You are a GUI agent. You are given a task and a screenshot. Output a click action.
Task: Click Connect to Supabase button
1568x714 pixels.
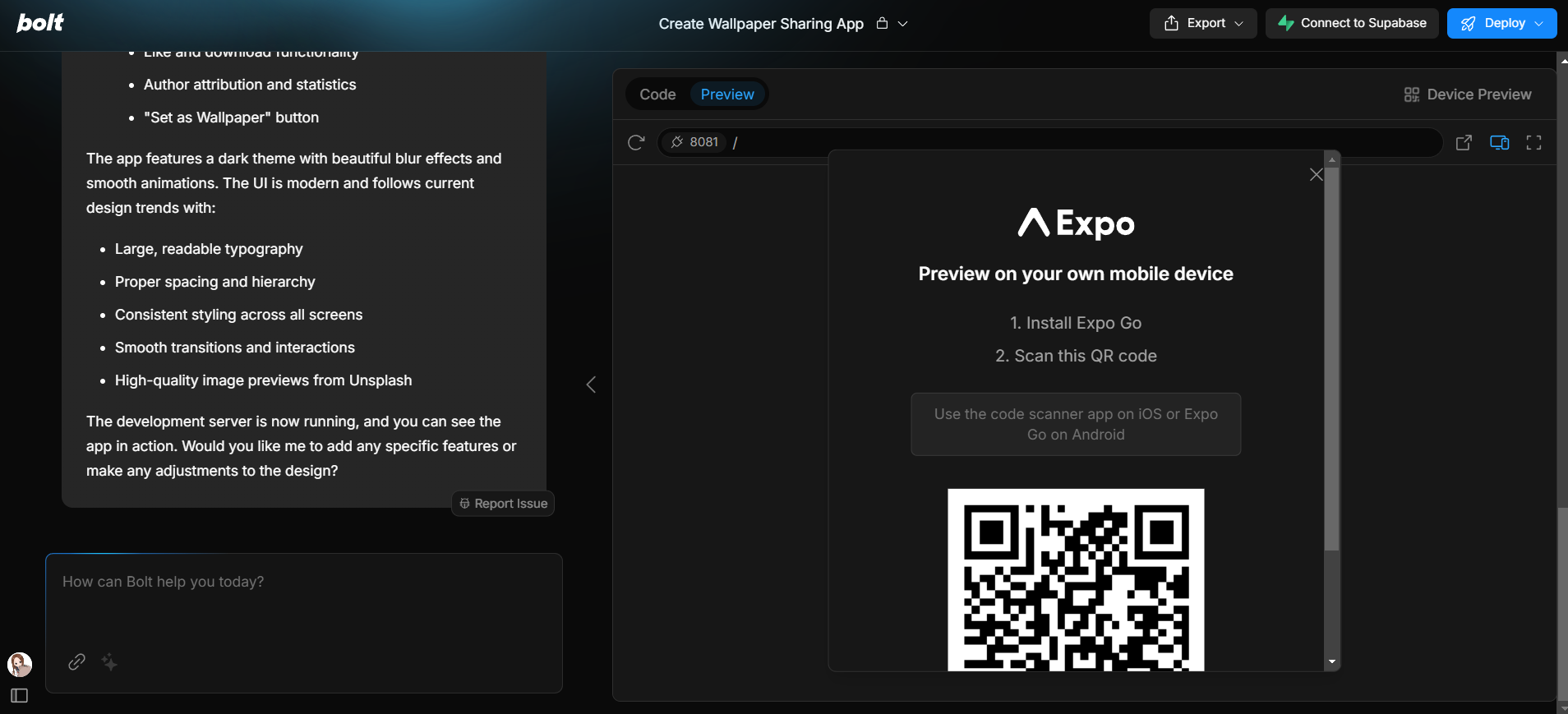coord(1352,23)
